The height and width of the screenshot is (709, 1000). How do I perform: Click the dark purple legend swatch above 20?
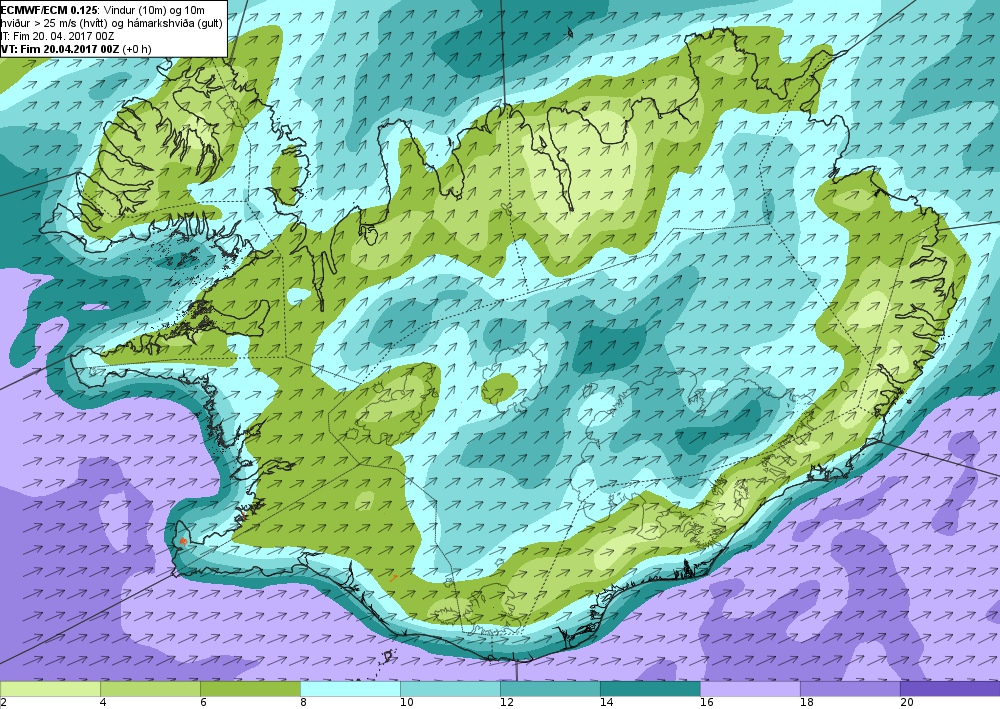[x=950, y=689]
